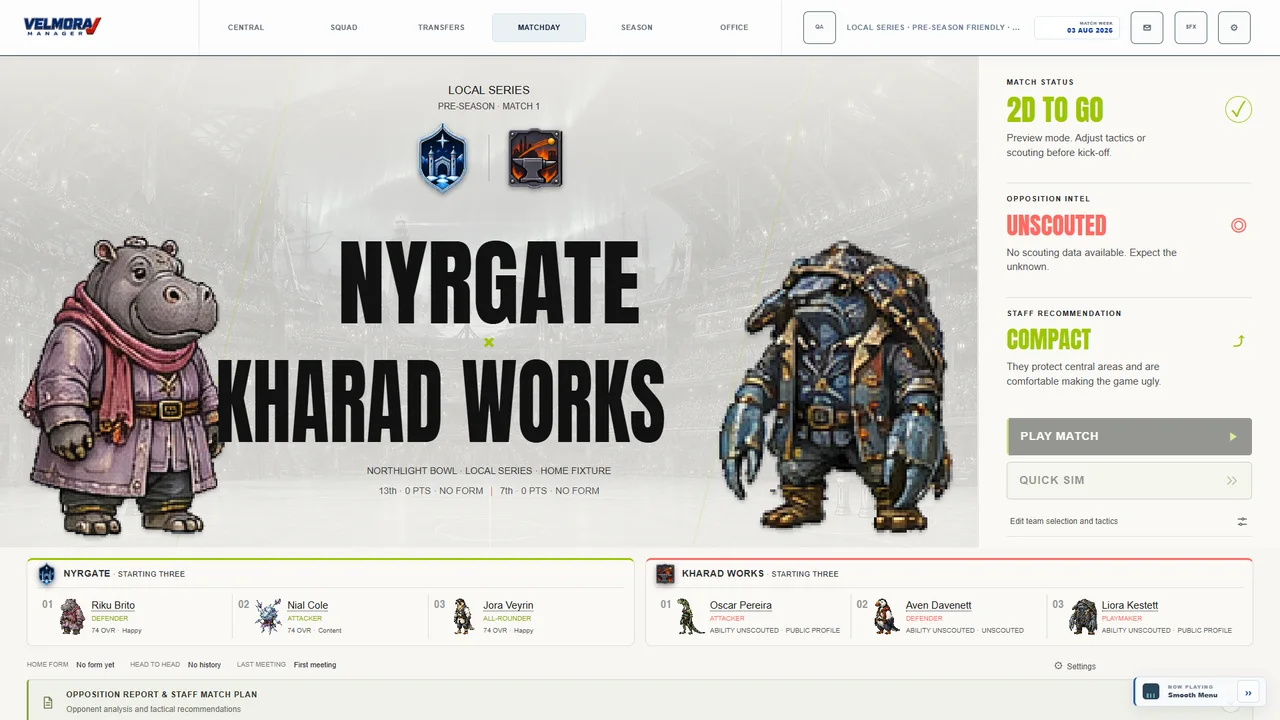Click the small Kharad Works crest in lineup
Viewport: 1280px width, 720px height.
(x=665, y=574)
